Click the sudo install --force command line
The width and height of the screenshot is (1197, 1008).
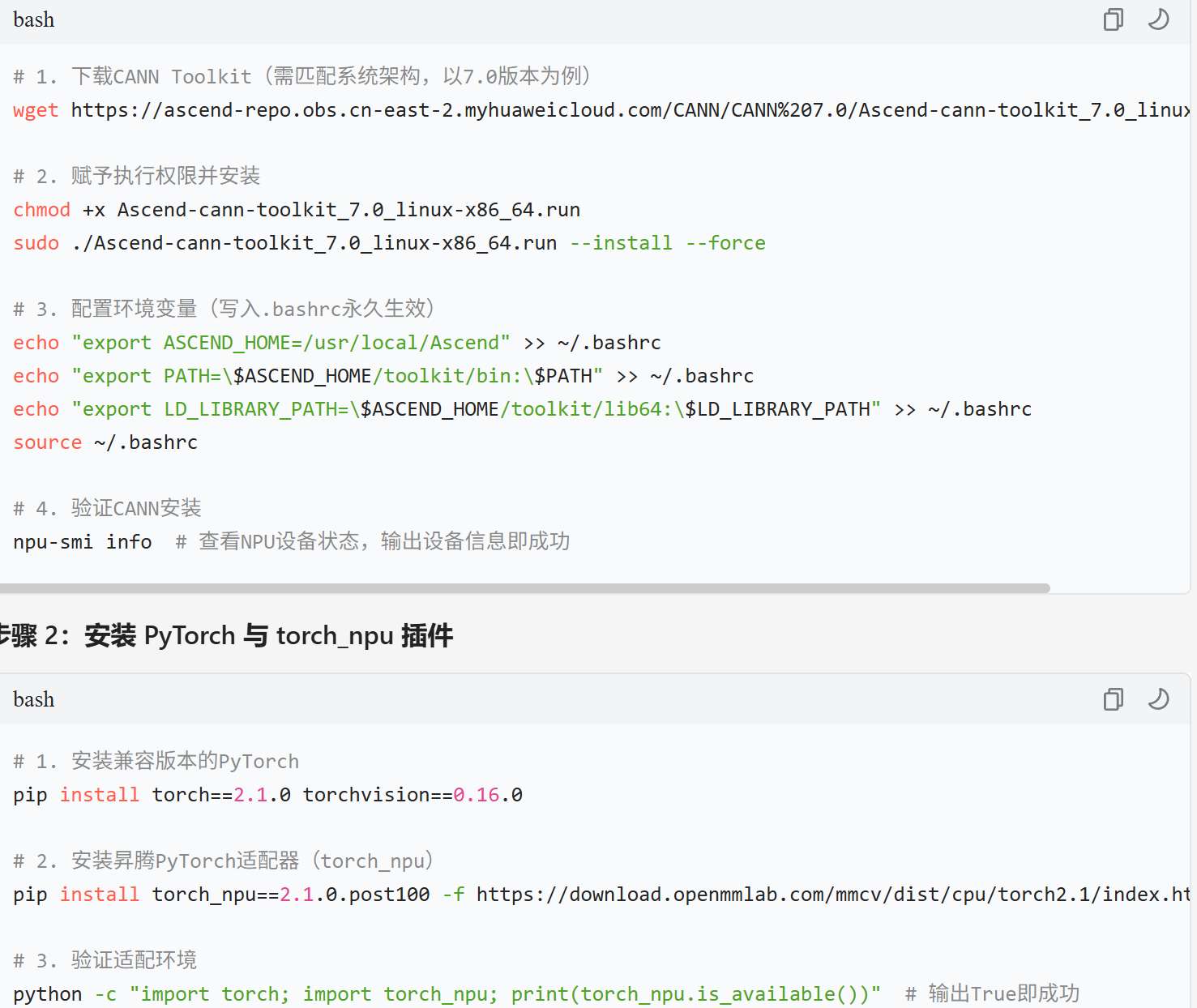[389, 243]
